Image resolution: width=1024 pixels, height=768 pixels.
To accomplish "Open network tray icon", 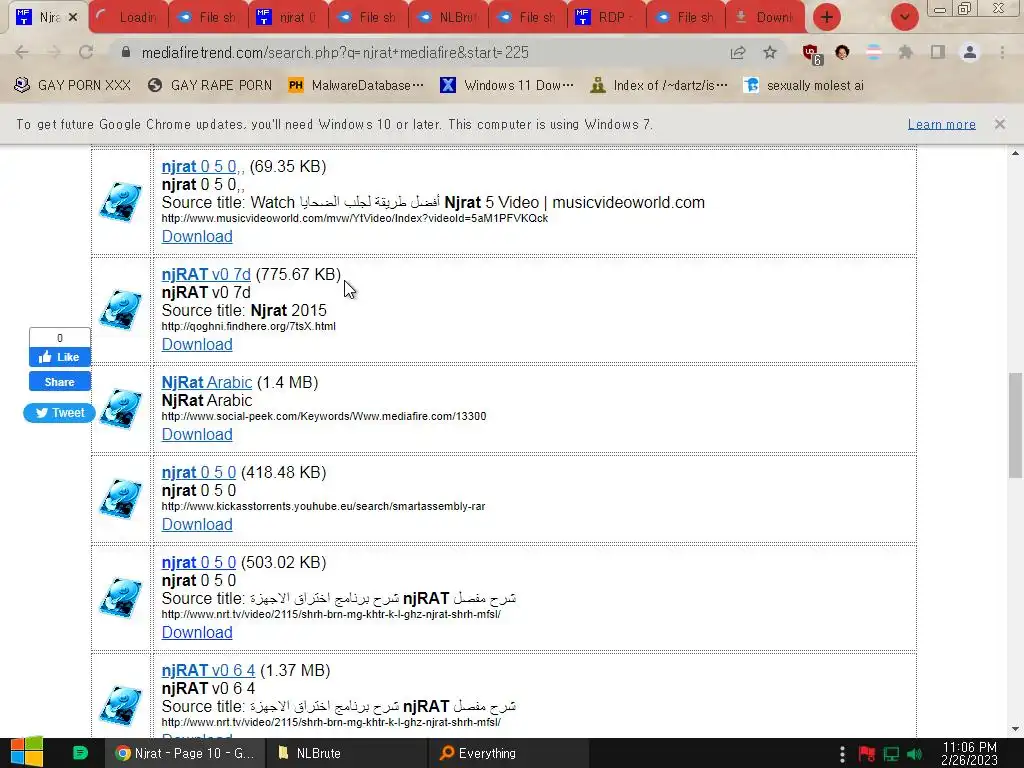I will pyautogui.click(x=891, y=754).
